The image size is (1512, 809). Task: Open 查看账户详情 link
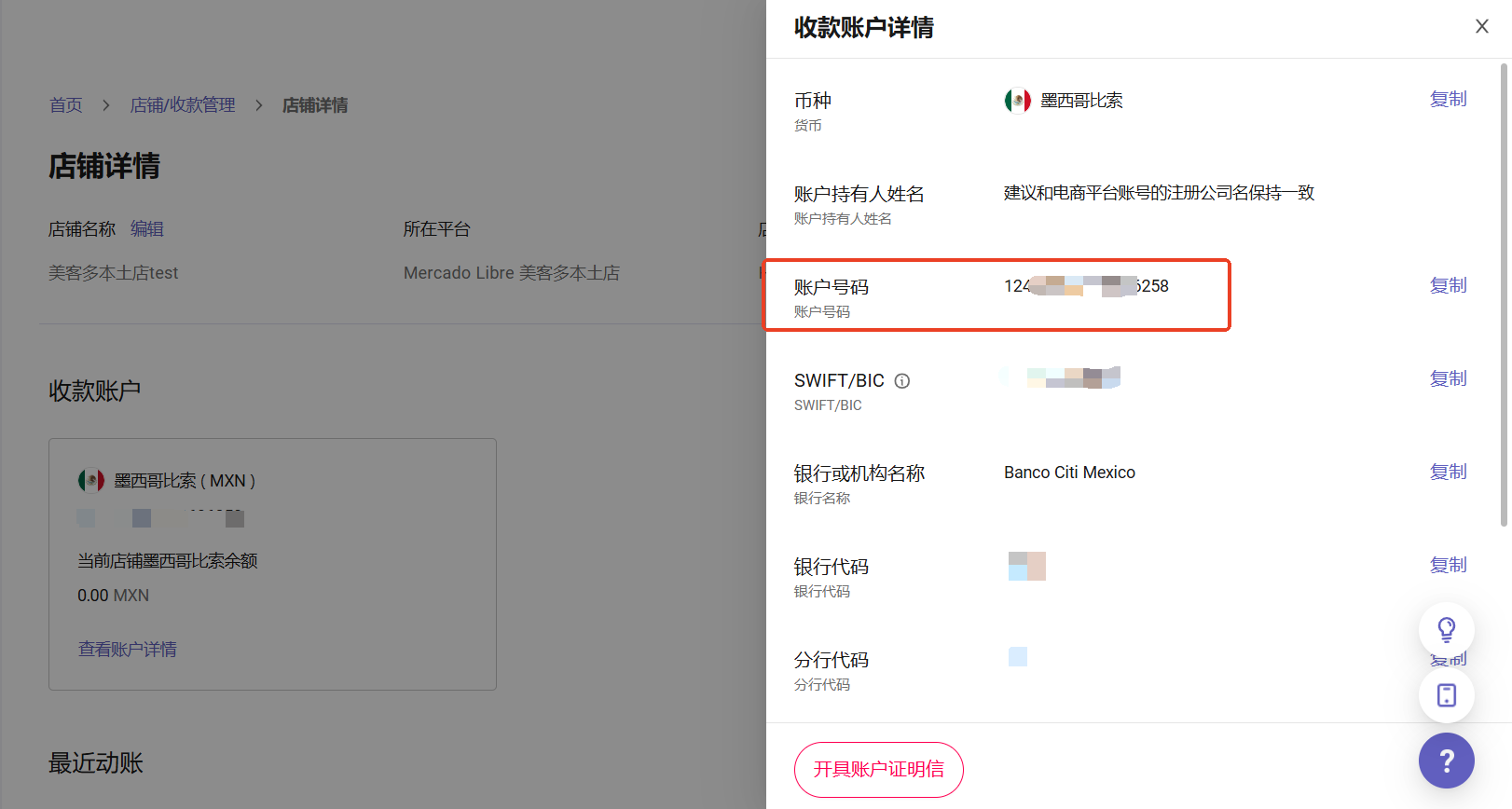pyautogui.click(x=127, y=650)
